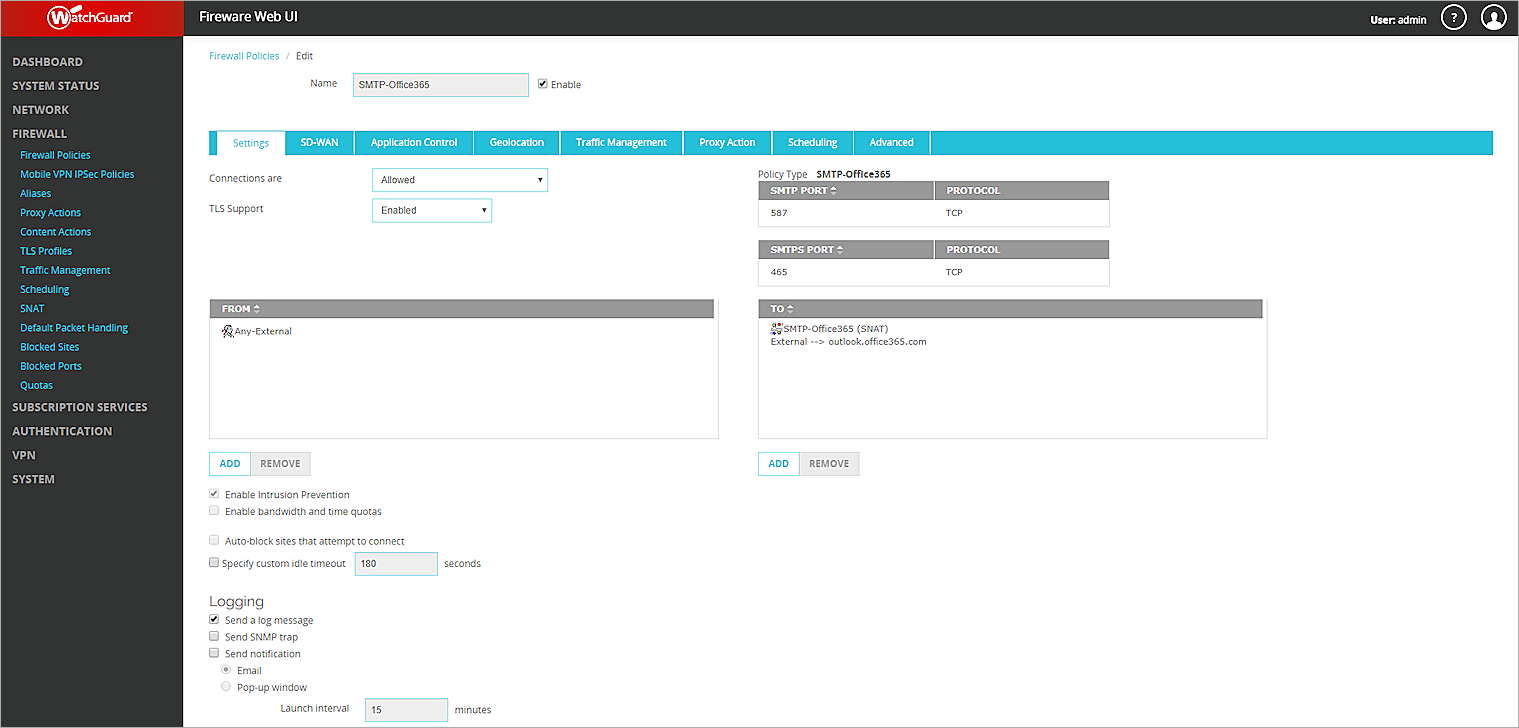Open the SD-WAN tab
This screenshot has height=728, width=1519.
point(318,142)
